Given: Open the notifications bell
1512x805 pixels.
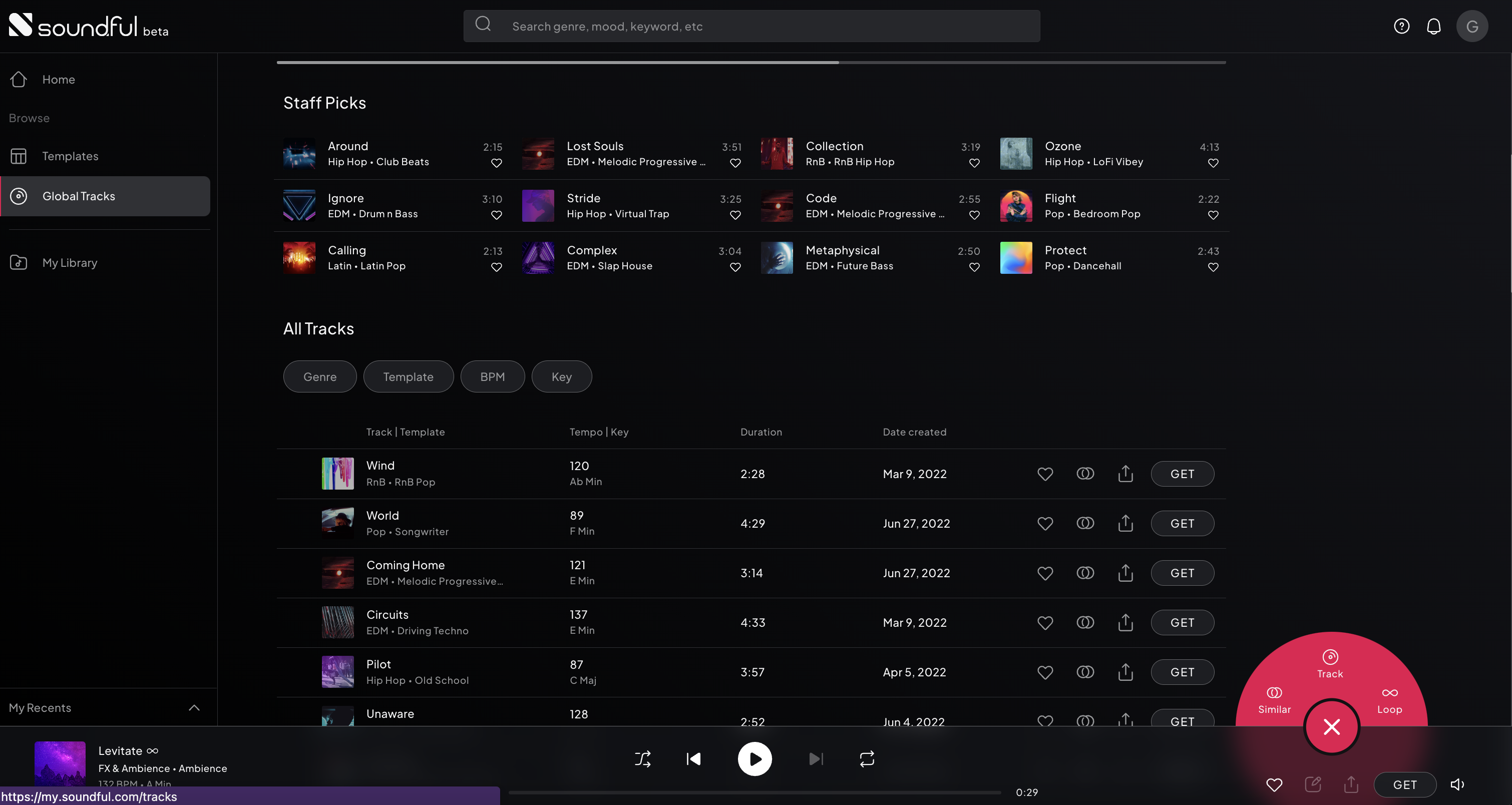Looking at the screenshot, I should point(1434,26).
